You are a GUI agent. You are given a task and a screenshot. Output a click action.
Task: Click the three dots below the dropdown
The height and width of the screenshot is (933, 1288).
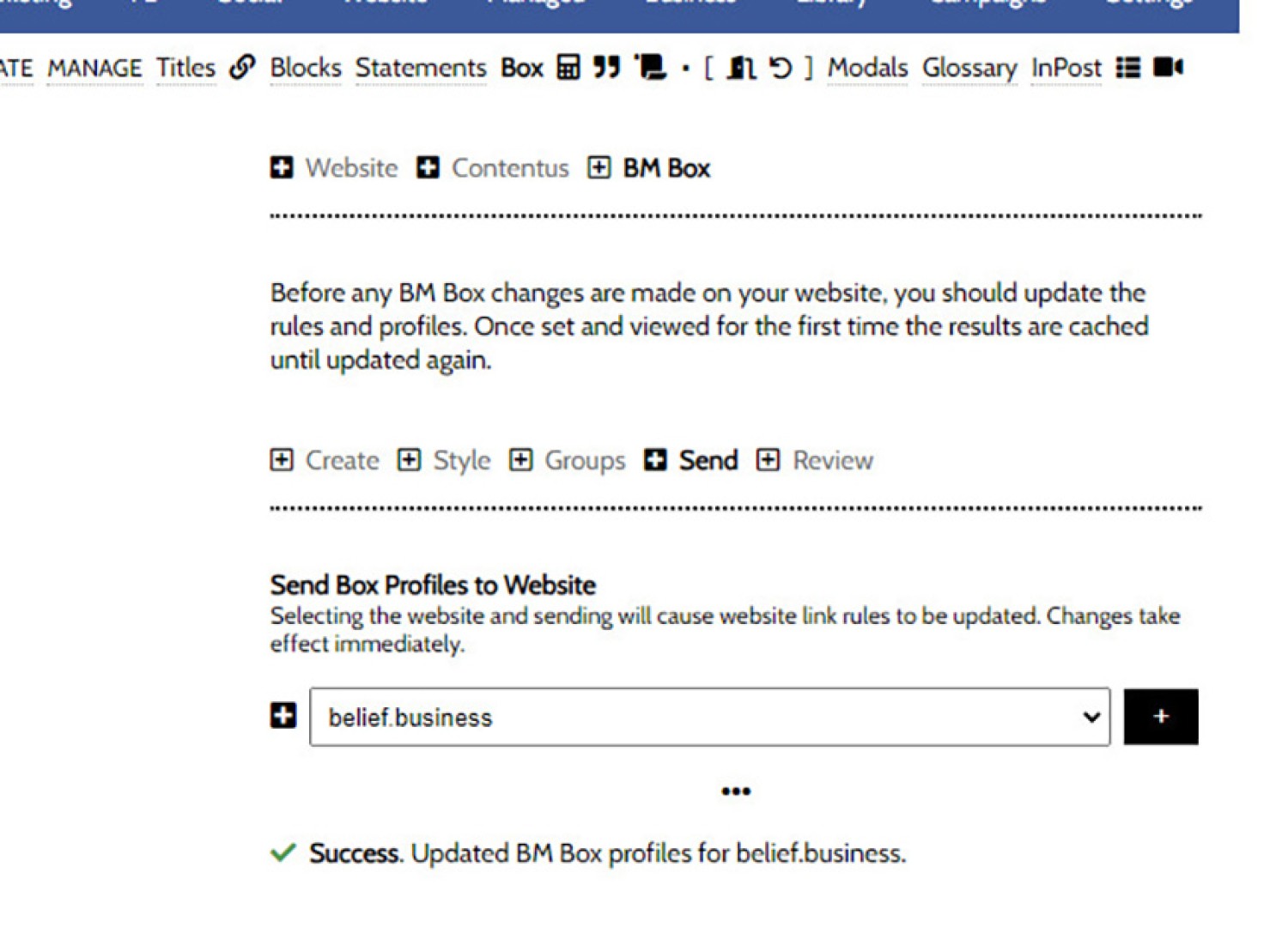736,791
